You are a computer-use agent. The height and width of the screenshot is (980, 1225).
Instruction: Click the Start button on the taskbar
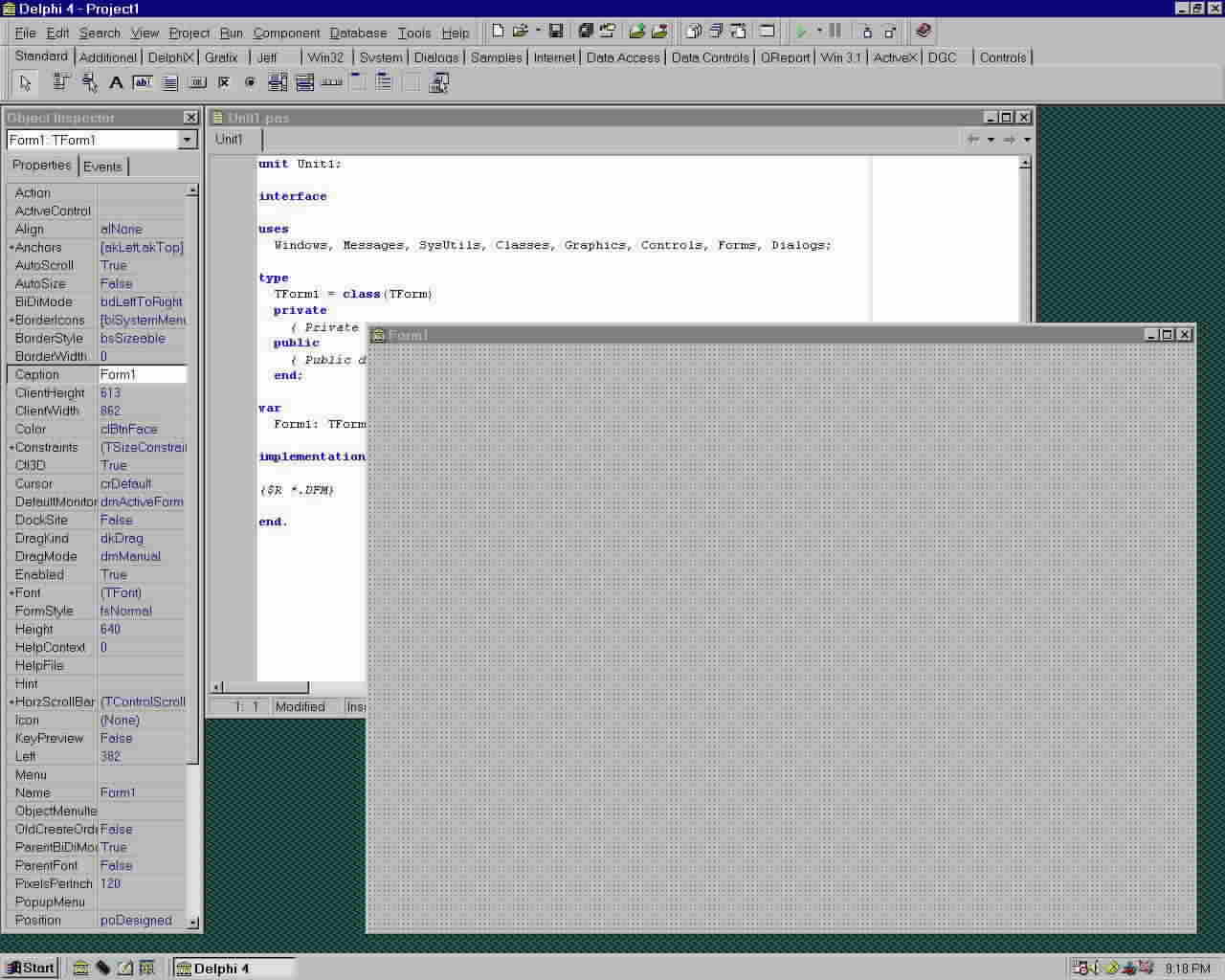(32, 968)
